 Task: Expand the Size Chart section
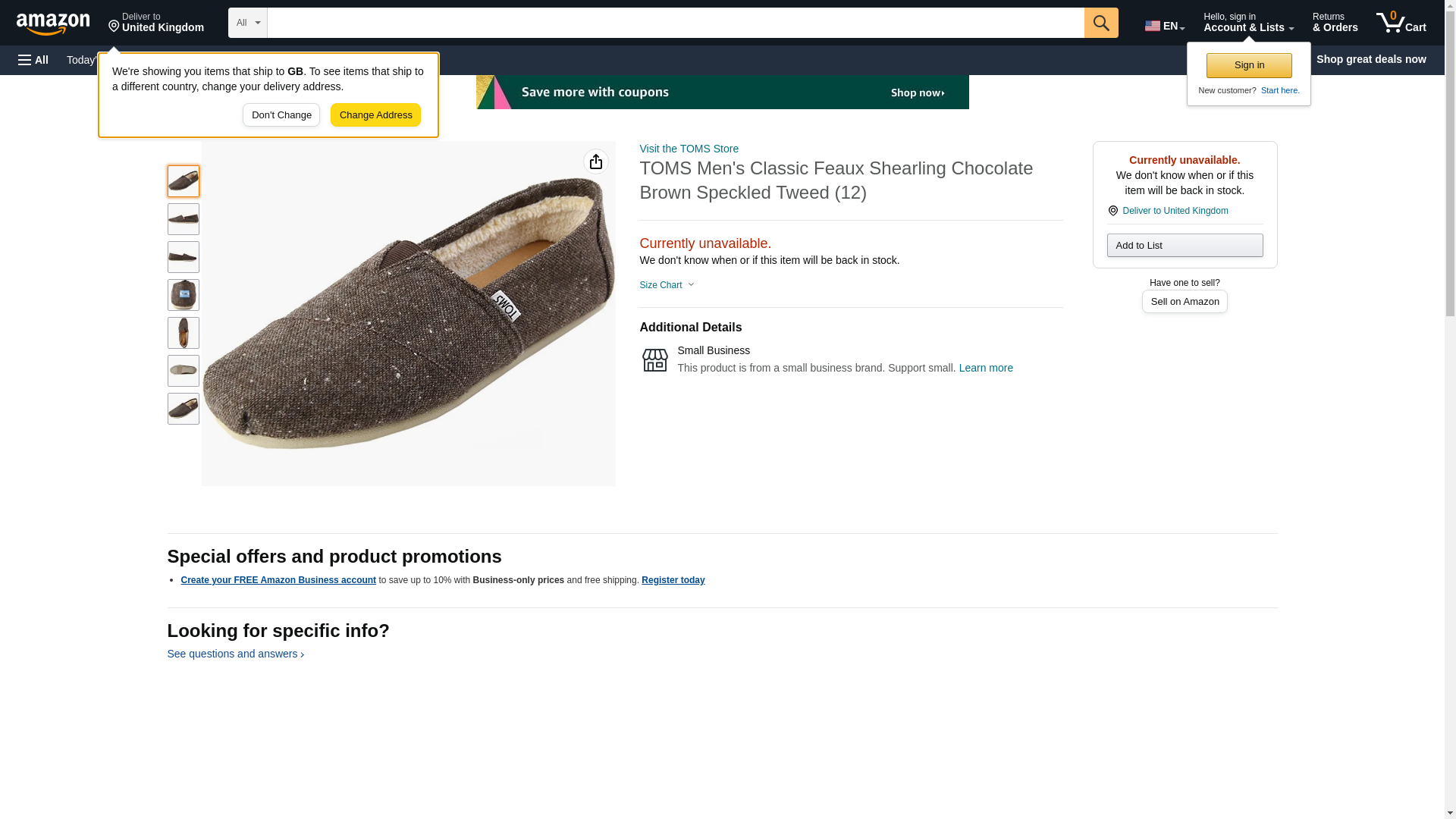pyautogui.click(x=667, y=285)
